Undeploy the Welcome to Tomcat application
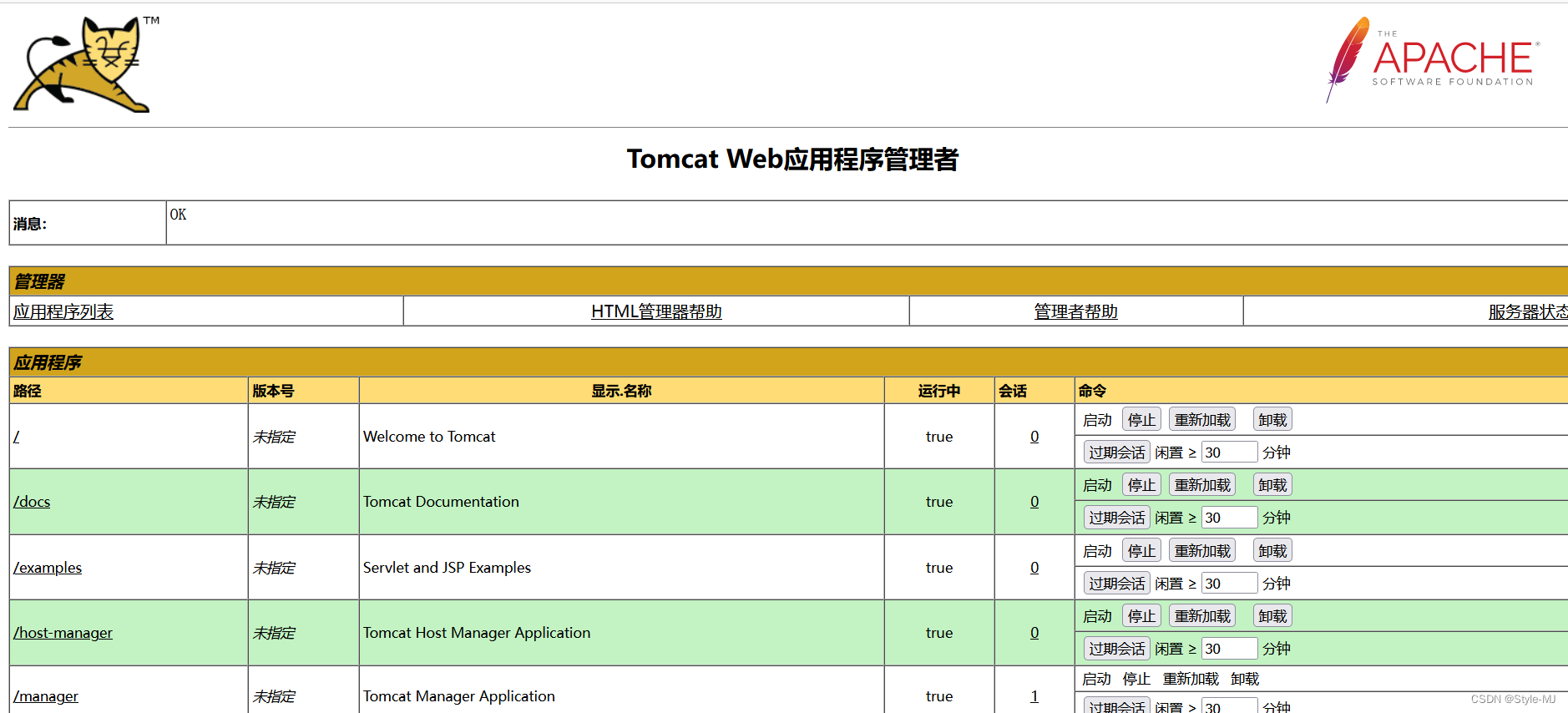 tap(1272, 420)
